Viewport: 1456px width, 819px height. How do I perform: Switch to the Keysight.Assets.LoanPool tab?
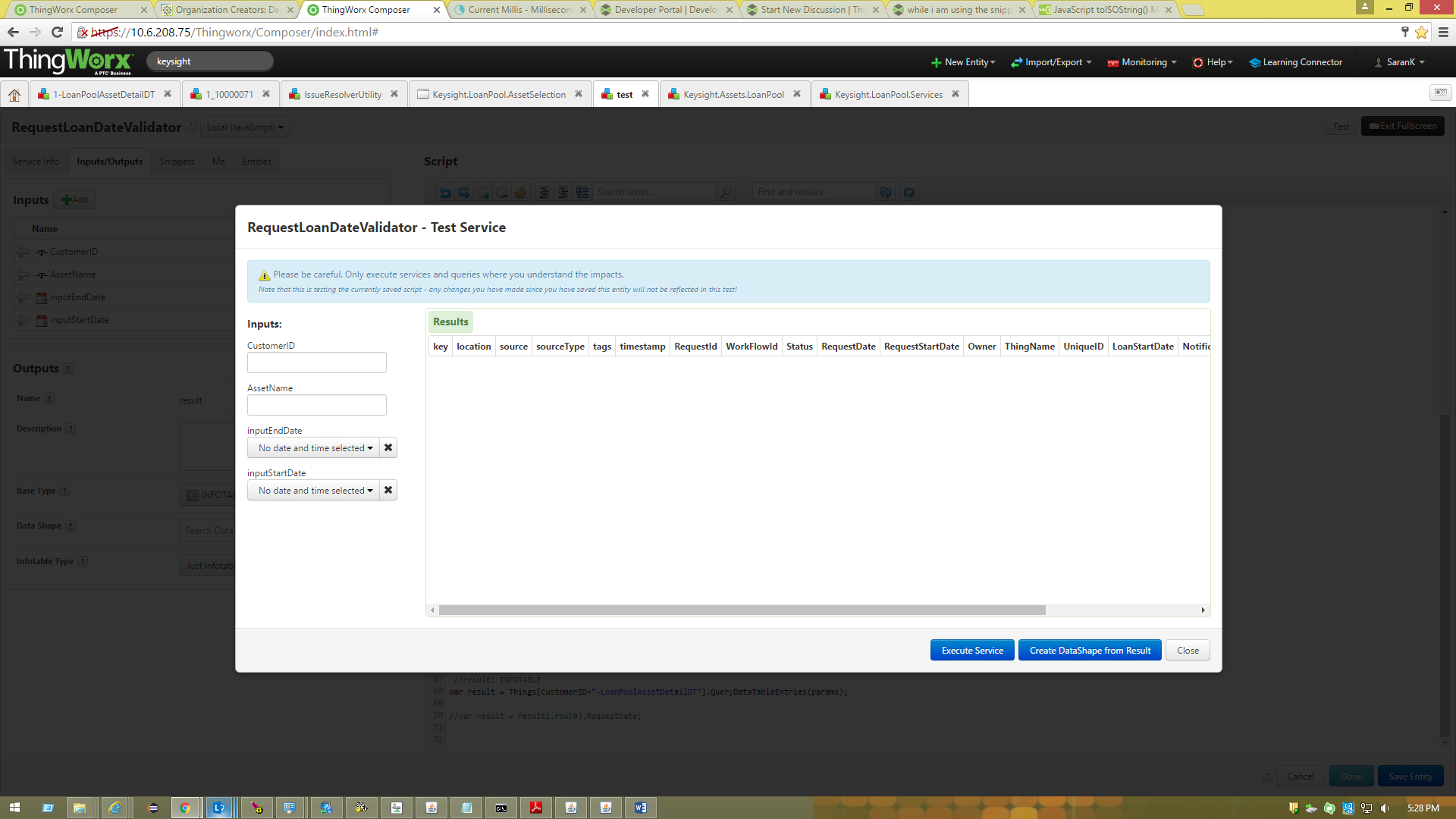tap(733, 95)
